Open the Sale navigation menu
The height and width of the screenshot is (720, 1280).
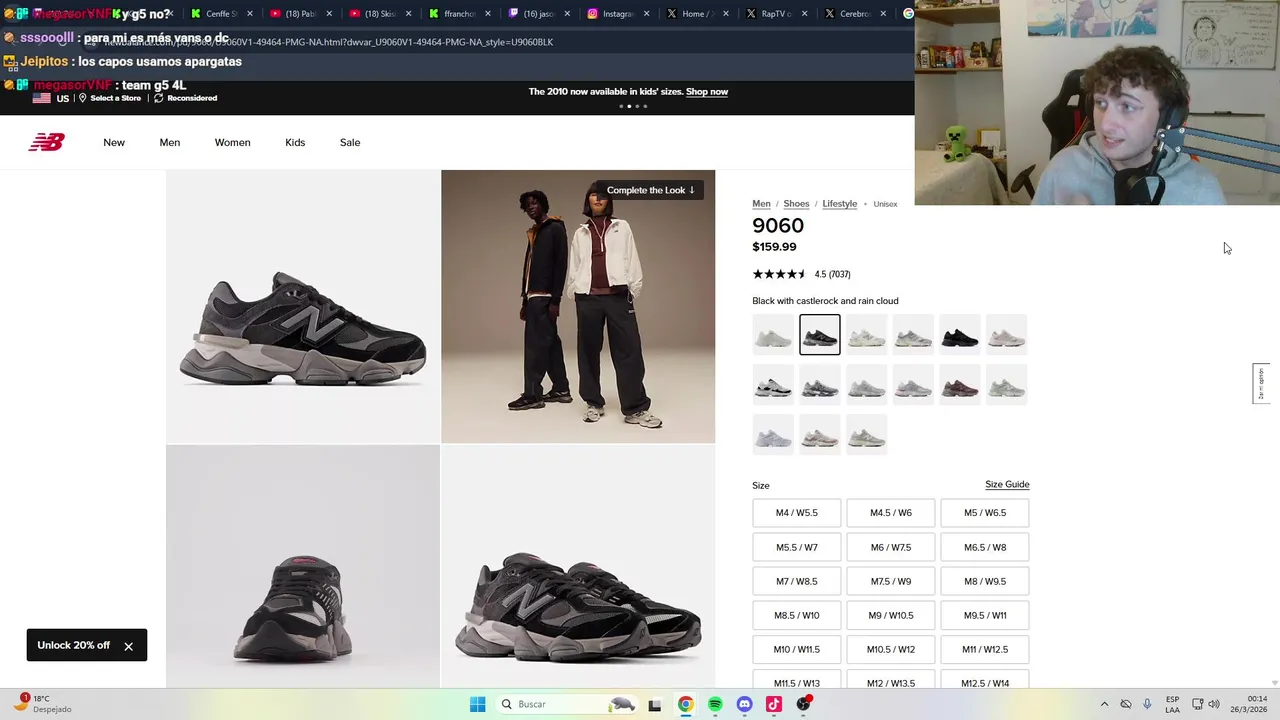point(350,142)
